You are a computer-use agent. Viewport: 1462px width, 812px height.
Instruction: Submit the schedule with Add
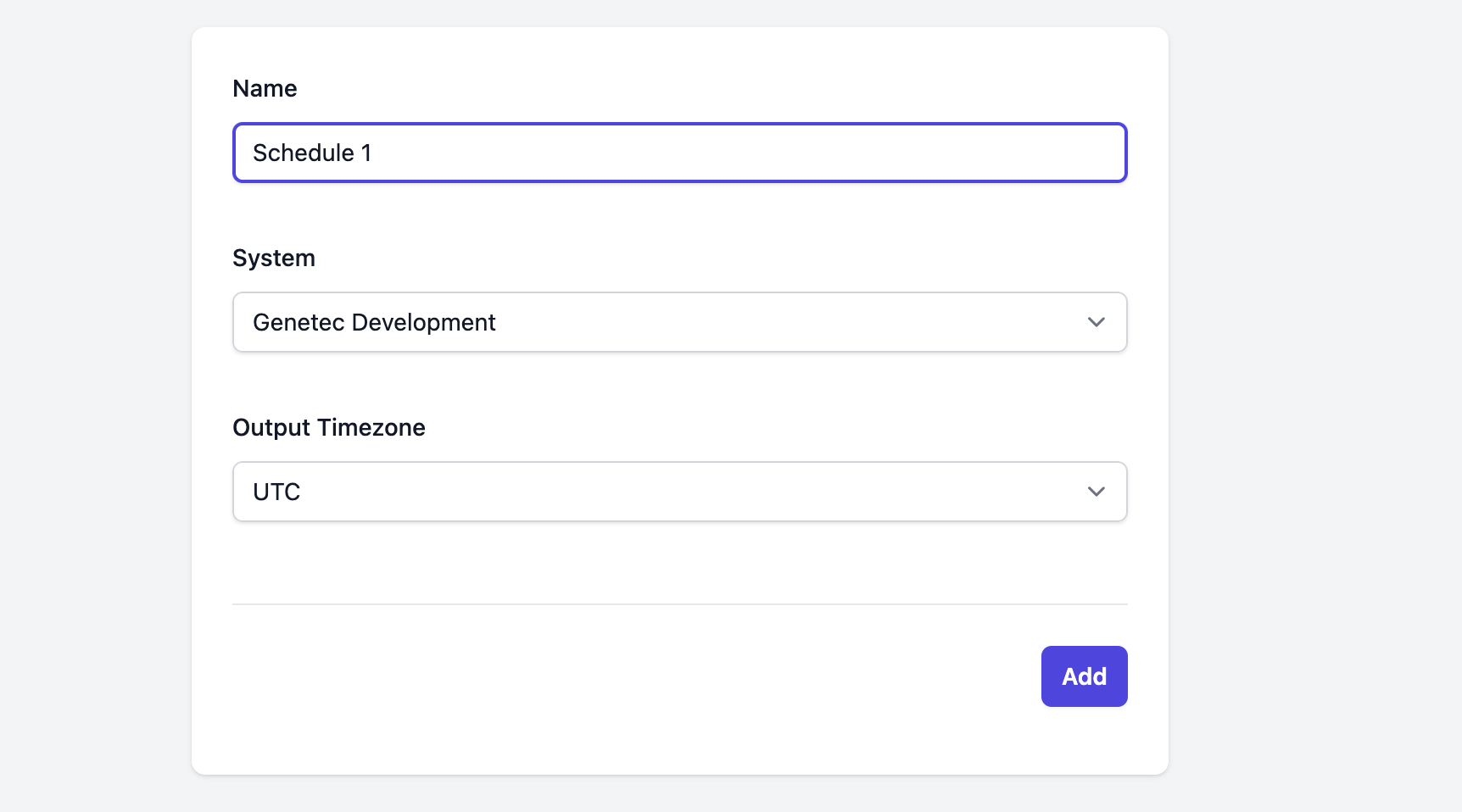[x=1084, y=676]
